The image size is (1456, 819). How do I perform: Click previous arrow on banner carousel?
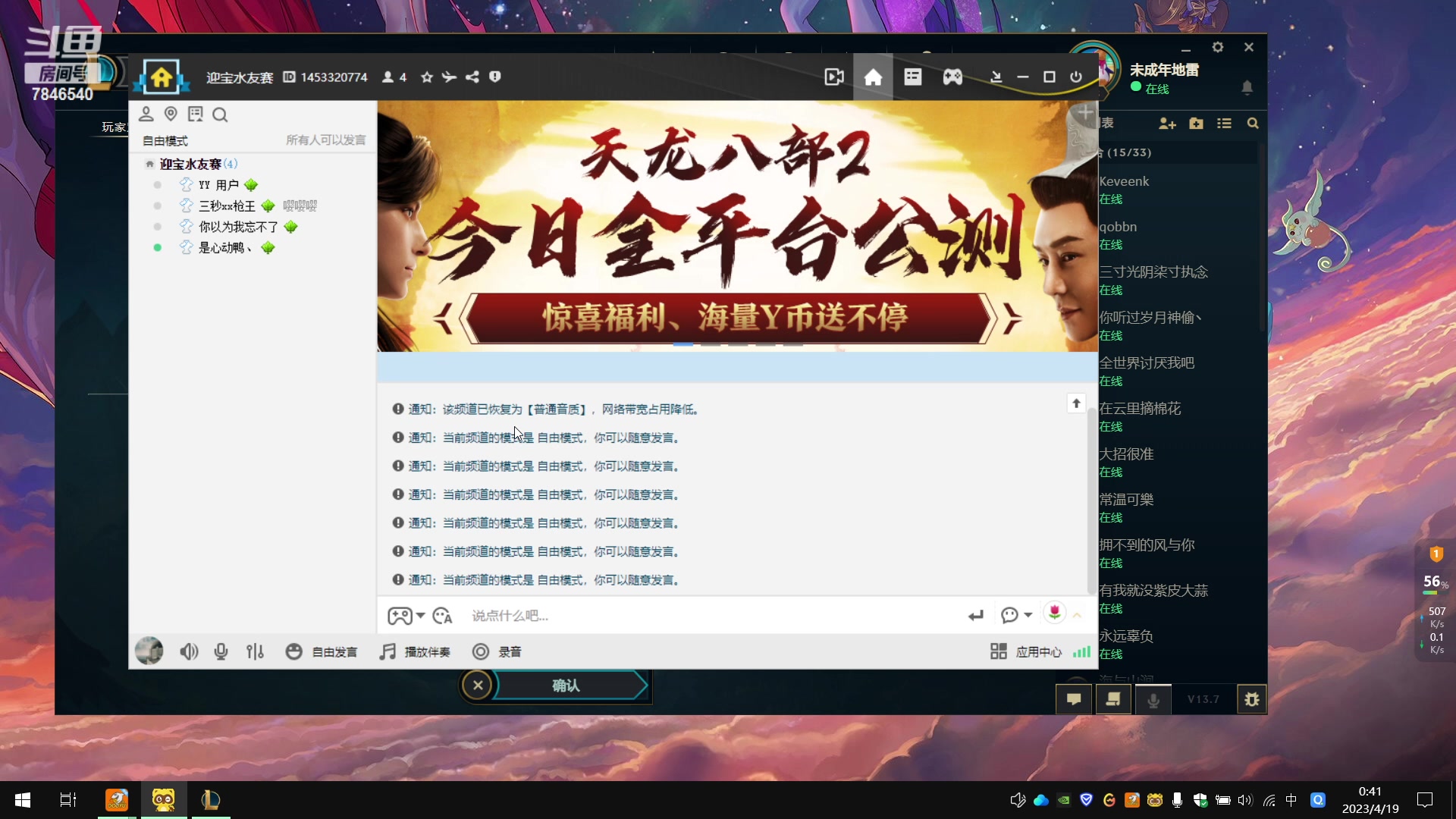click(443, 318)
